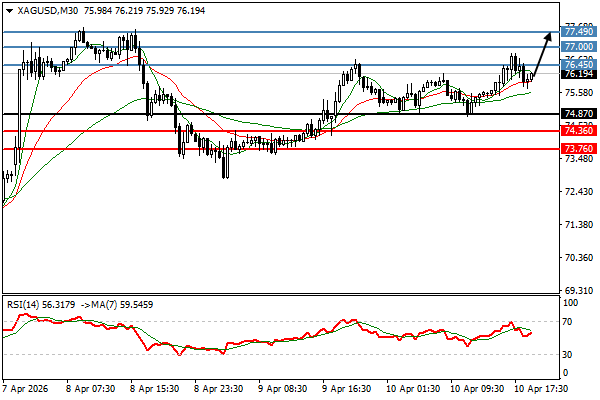Click the 8 Apr 23:30 time marker
This screenshot has height=400, width=600.
219,386
